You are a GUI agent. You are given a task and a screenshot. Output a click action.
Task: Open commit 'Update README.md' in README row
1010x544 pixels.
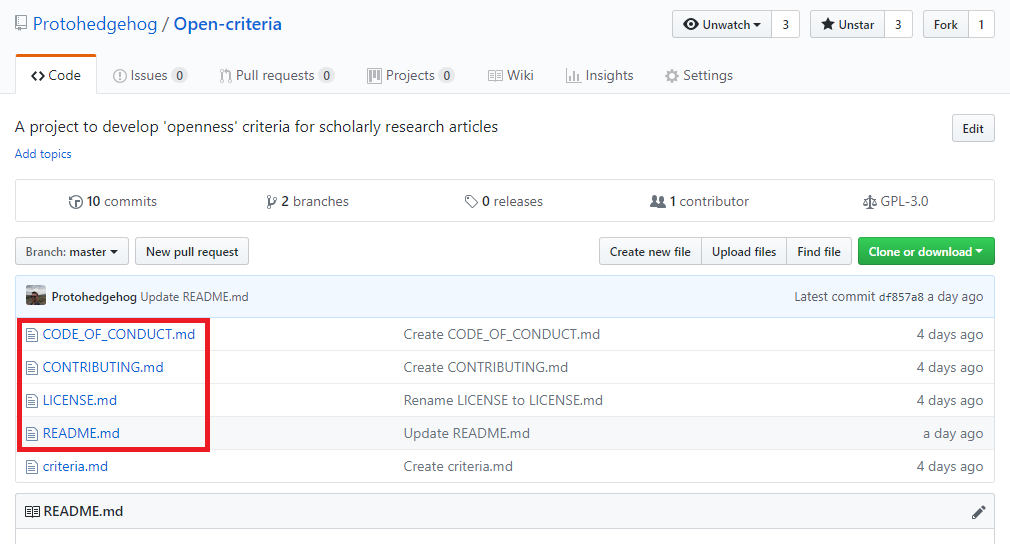466,433
